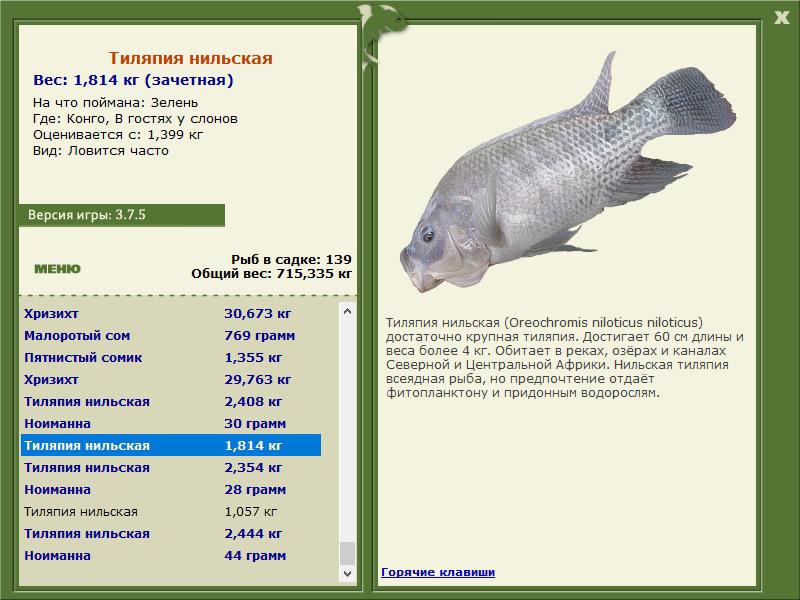Select Ноиманна 44 грамм row

170,555
